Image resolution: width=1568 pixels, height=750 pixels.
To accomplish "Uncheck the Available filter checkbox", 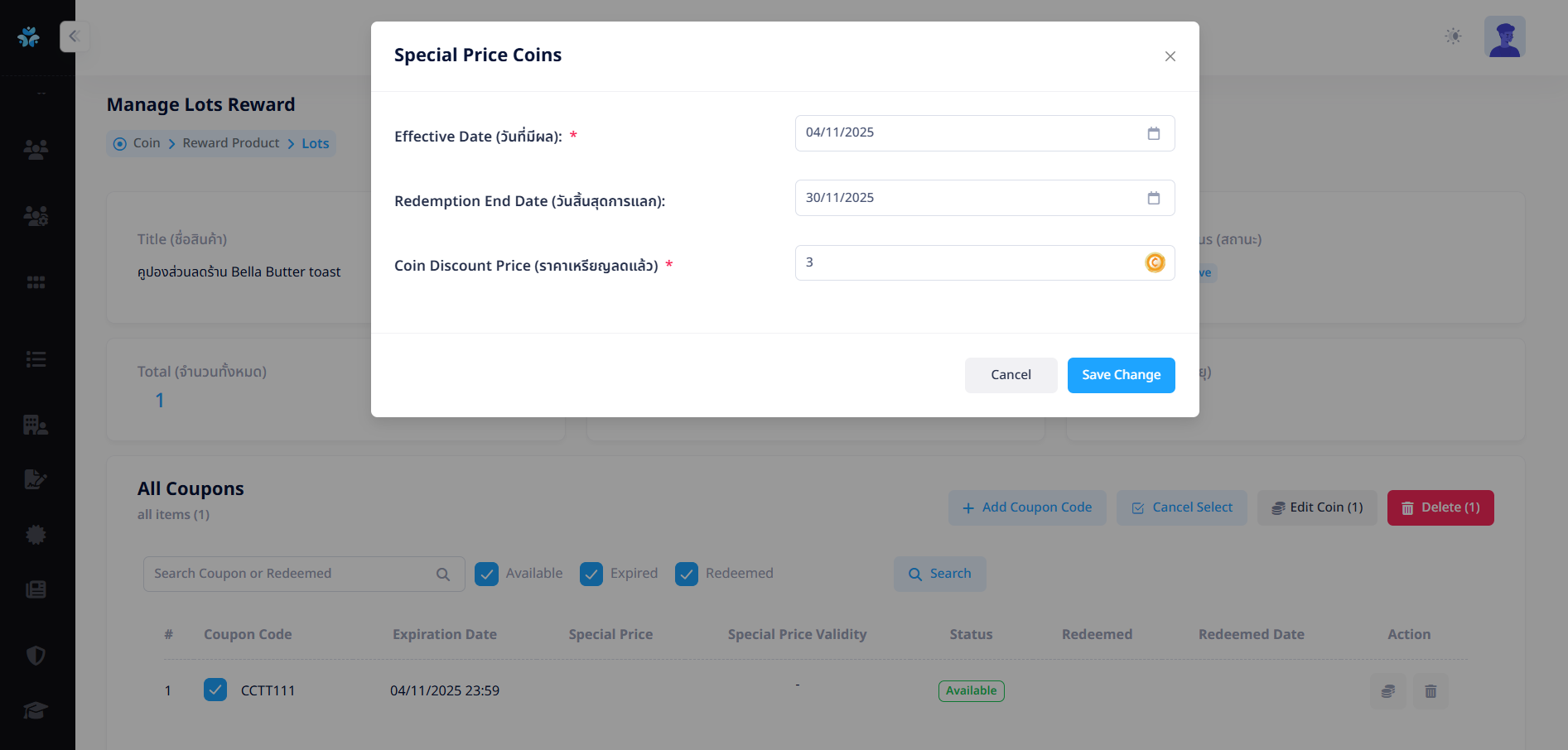I will [x=487, y=574].
